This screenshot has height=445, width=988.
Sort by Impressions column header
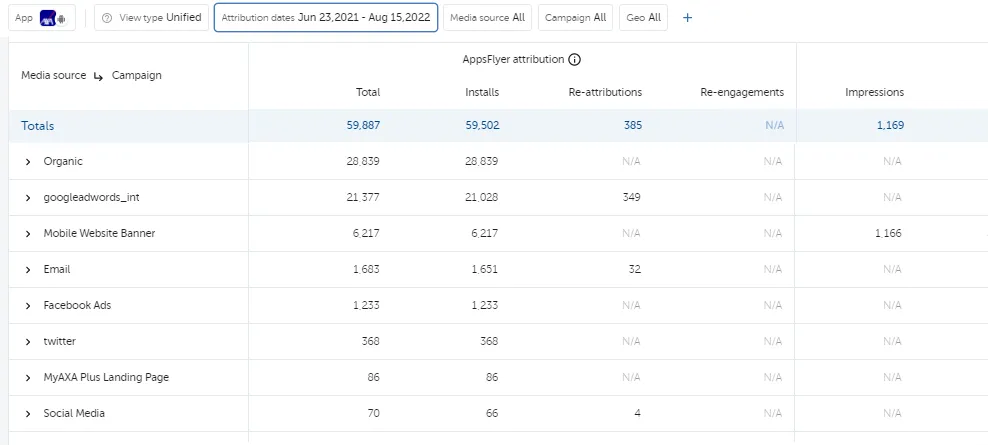(875, 92)
